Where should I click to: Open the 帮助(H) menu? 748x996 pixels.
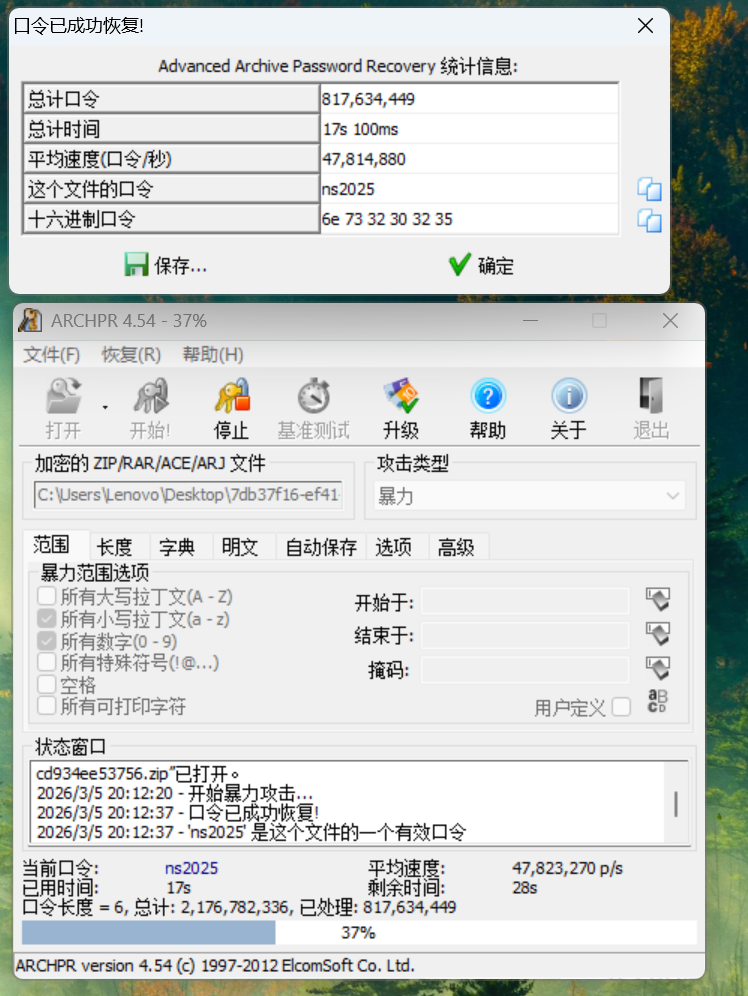213,354
